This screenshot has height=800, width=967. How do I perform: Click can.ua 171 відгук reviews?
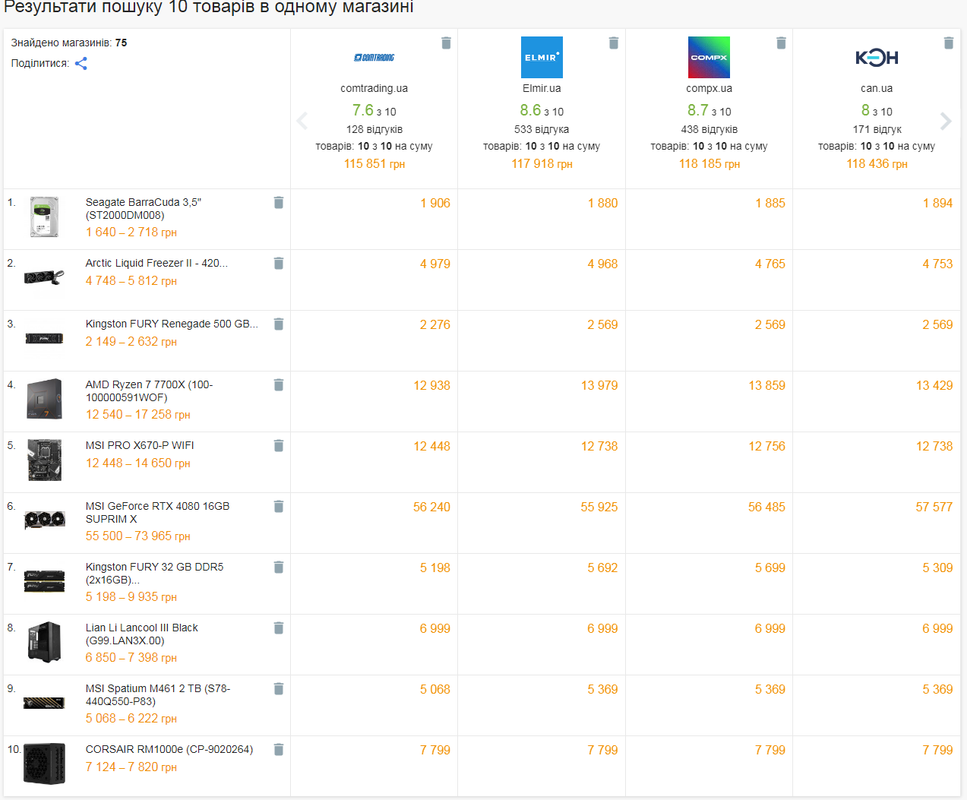[876, 130]
